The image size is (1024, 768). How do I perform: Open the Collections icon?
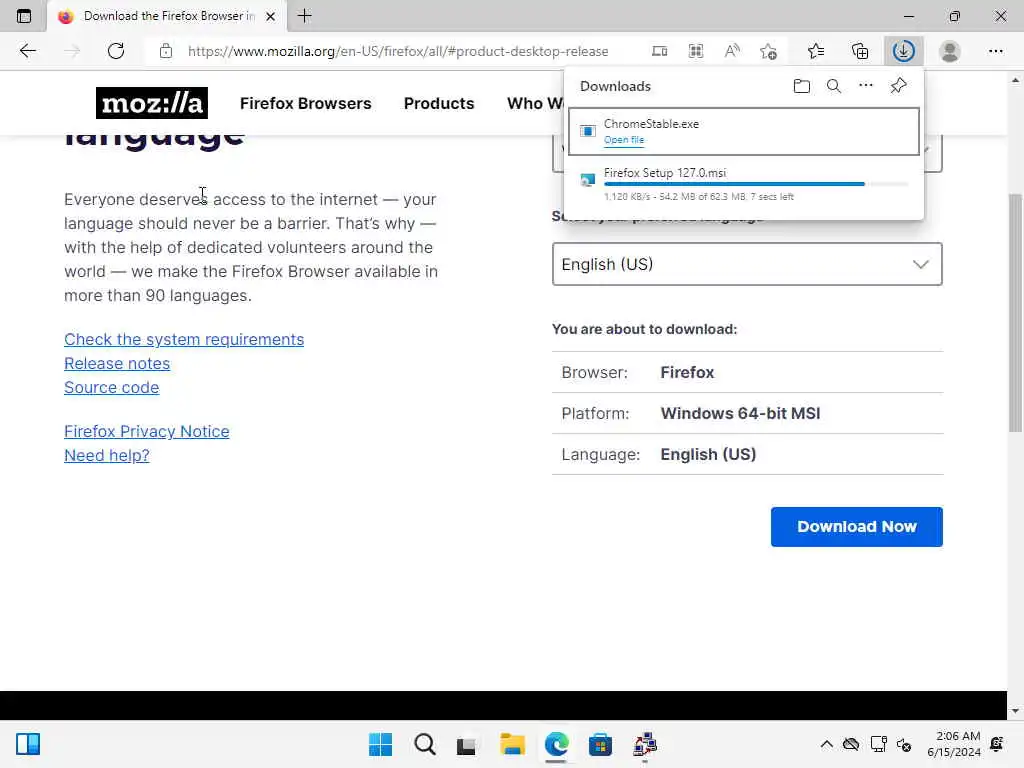[860, 51]
